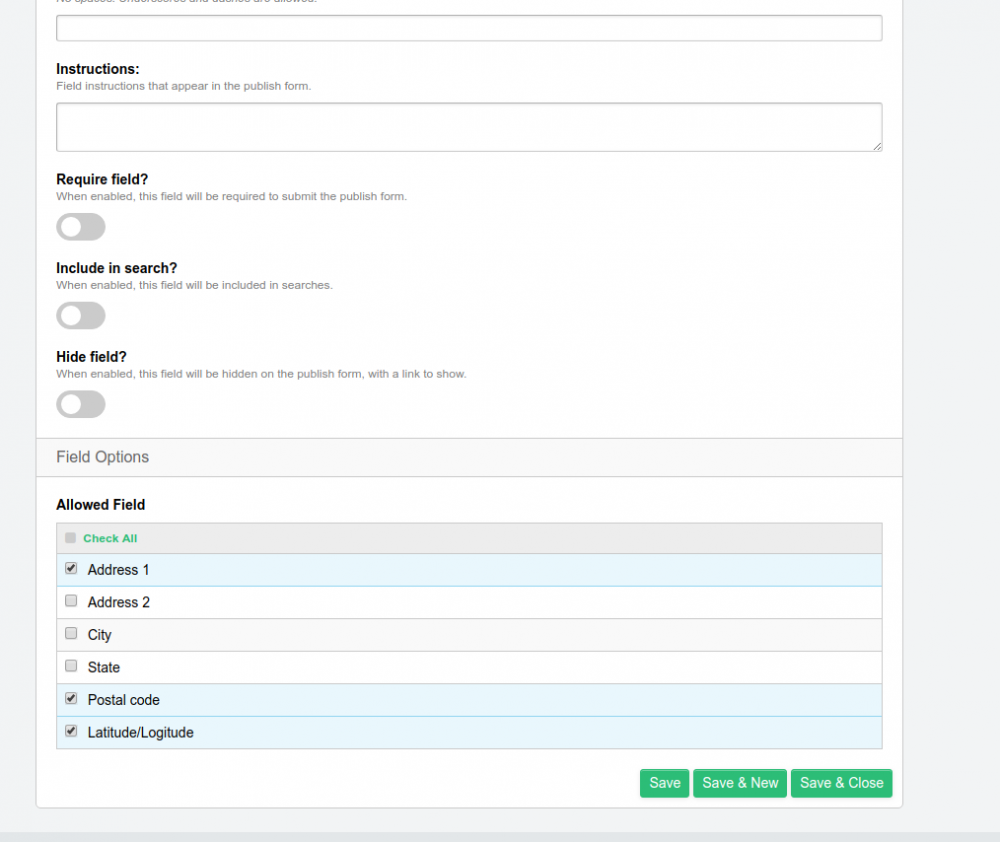Viewport: 1000px width, 842px height.
Task: Toggle the Require field switch
Action: click(x=80, y=226)
